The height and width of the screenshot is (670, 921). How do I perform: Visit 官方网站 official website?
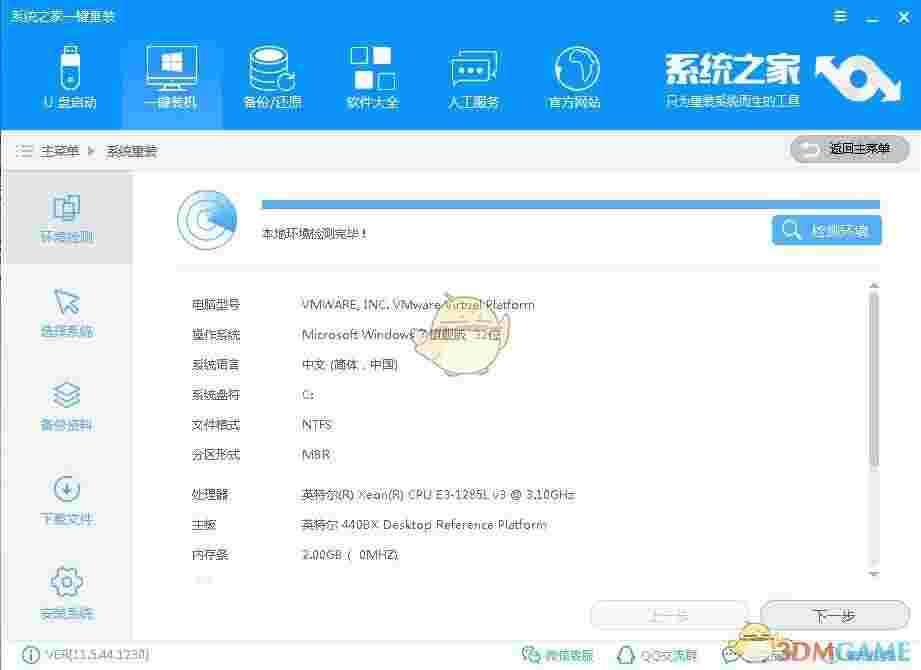[x=574, y=76]
